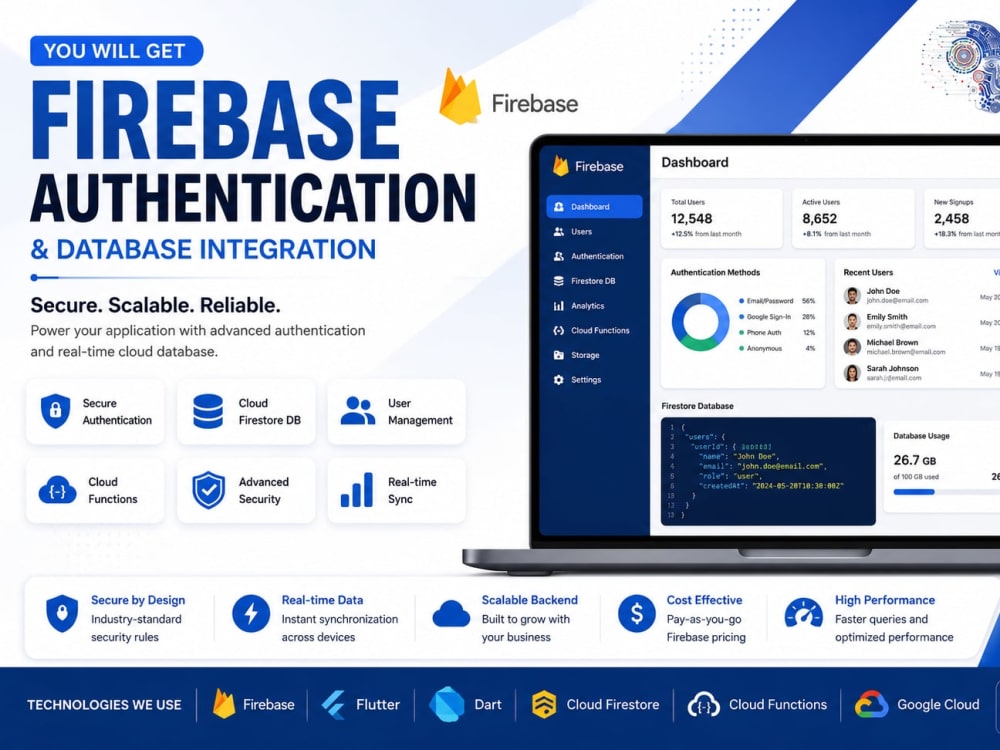The image size is (1000, 750).
Task: Click the Cost Effective dollar icon
Action: click(636, 614)
